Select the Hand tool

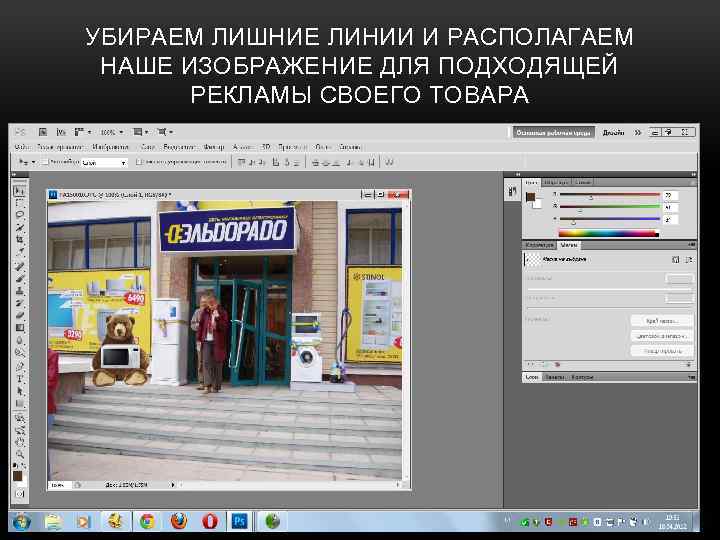(x=19, y=442)
